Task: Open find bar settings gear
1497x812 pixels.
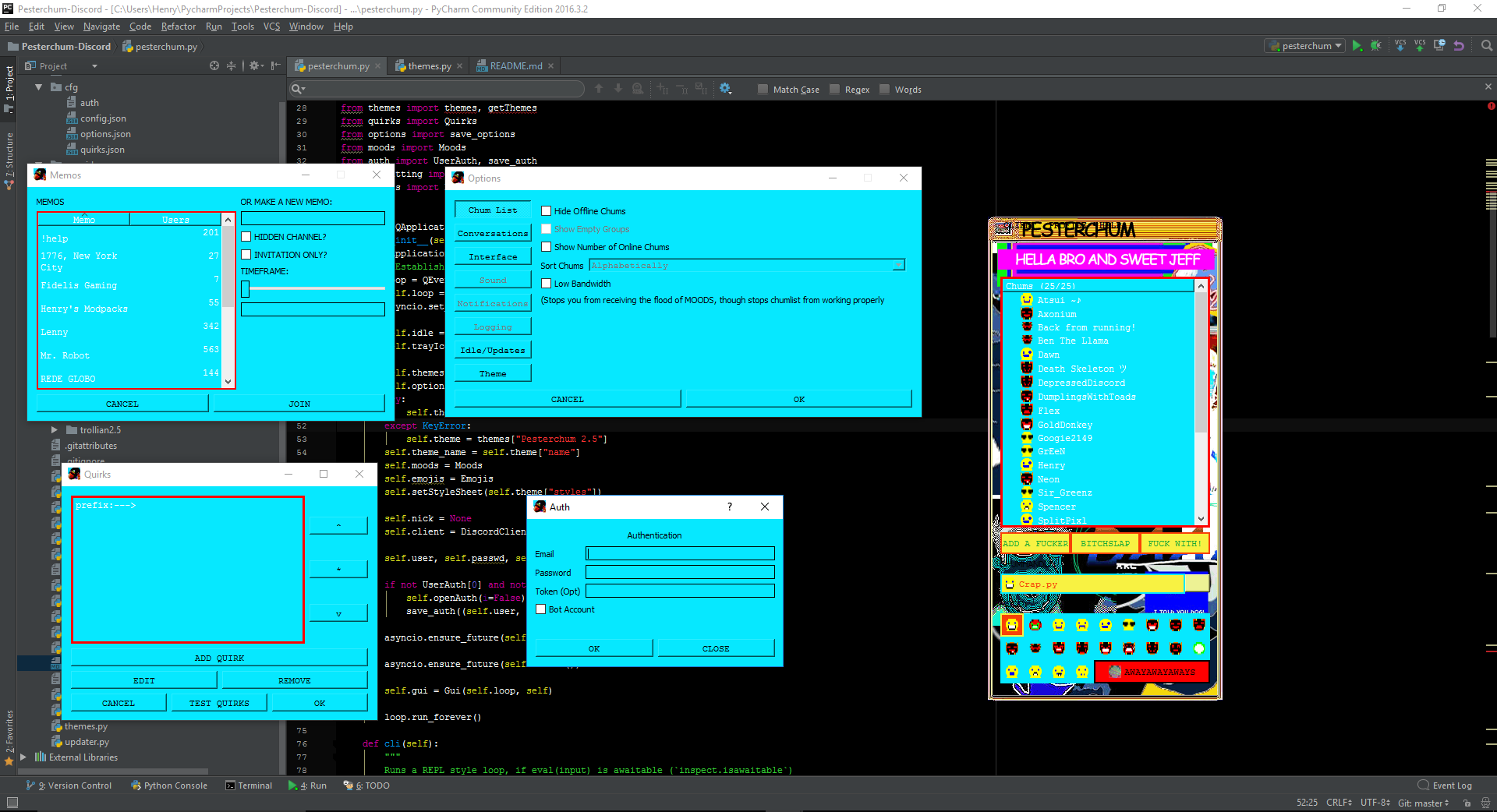Action: (x=726, y=89)
